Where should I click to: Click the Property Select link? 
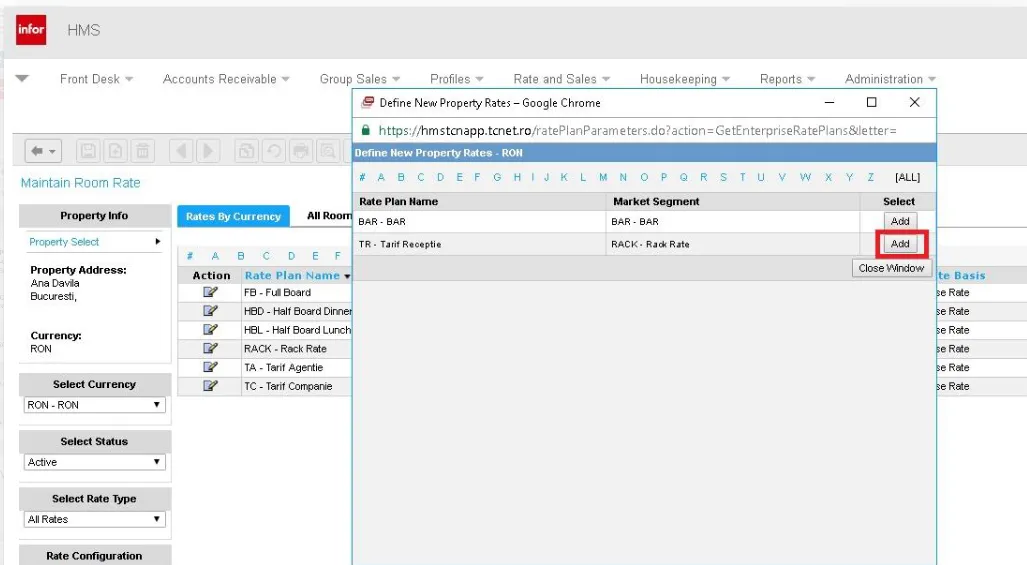pos(64,242)
